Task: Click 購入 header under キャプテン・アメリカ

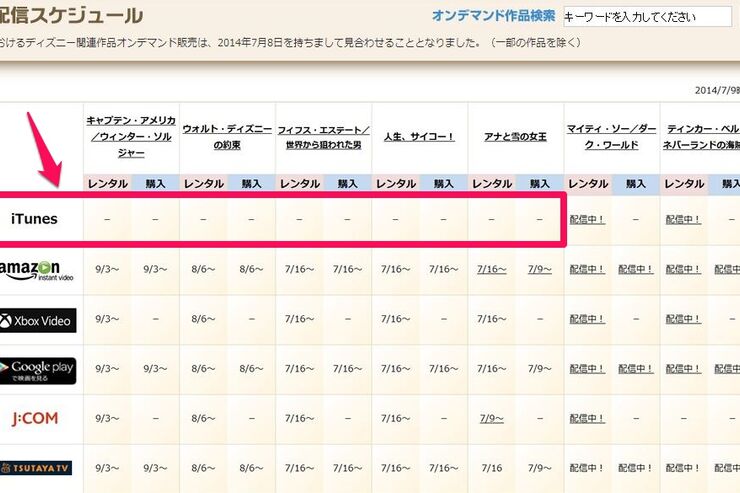Action: point(155,184)
